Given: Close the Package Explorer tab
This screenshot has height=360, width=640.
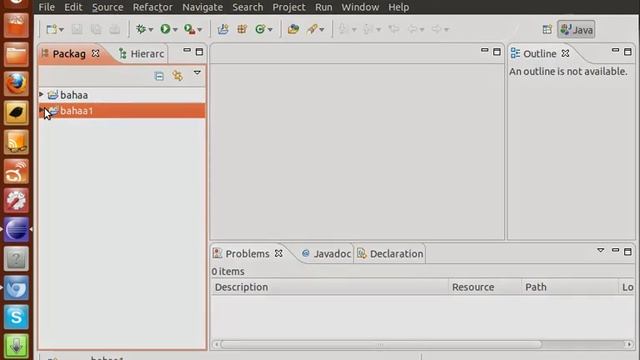Looking at the screenshot, I should click(x=96, y=53).
